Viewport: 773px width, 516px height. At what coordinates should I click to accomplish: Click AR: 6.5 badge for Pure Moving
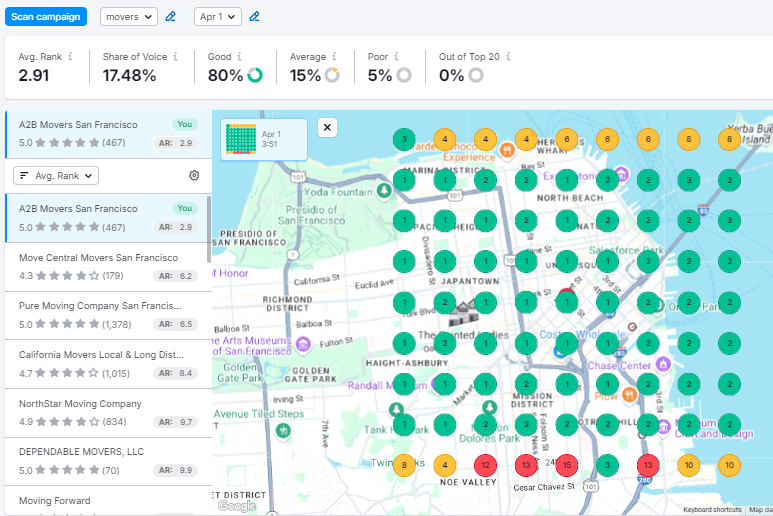[x=175, y=324]
